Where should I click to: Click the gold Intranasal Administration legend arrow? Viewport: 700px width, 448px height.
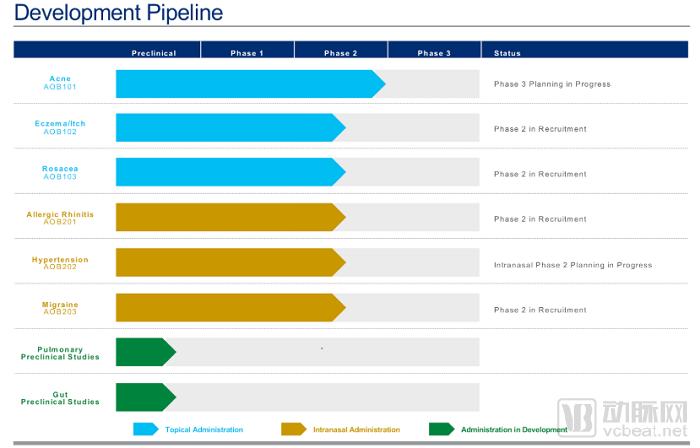294,429
